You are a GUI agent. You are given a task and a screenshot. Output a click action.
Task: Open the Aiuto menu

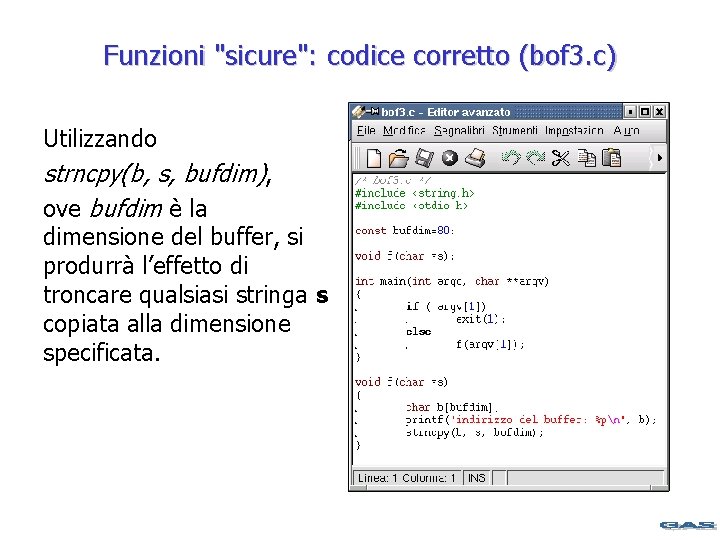[x=626, y=130]
